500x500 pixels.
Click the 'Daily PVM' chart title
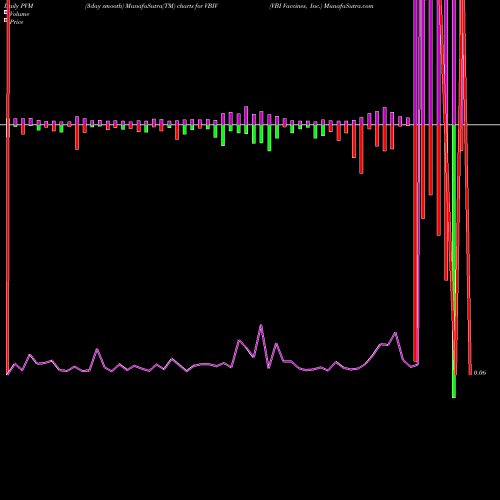[19, 6]
